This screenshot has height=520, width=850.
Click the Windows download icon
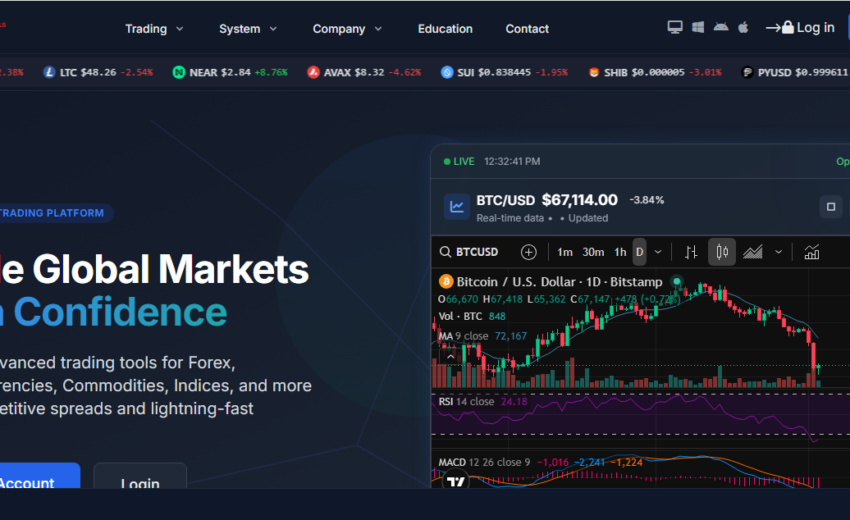698,27
